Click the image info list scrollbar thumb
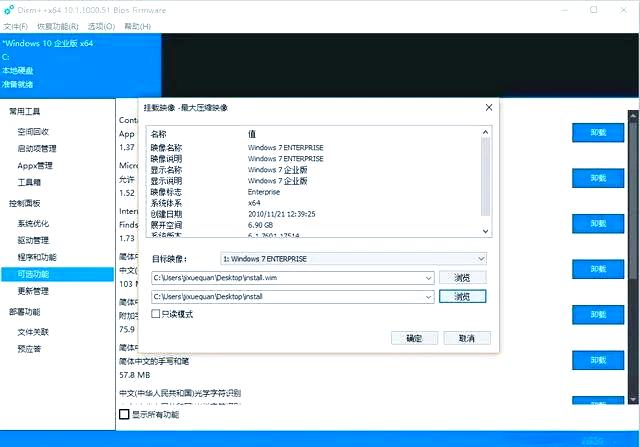This screenshot has height=447, width=640. (485, 176)
